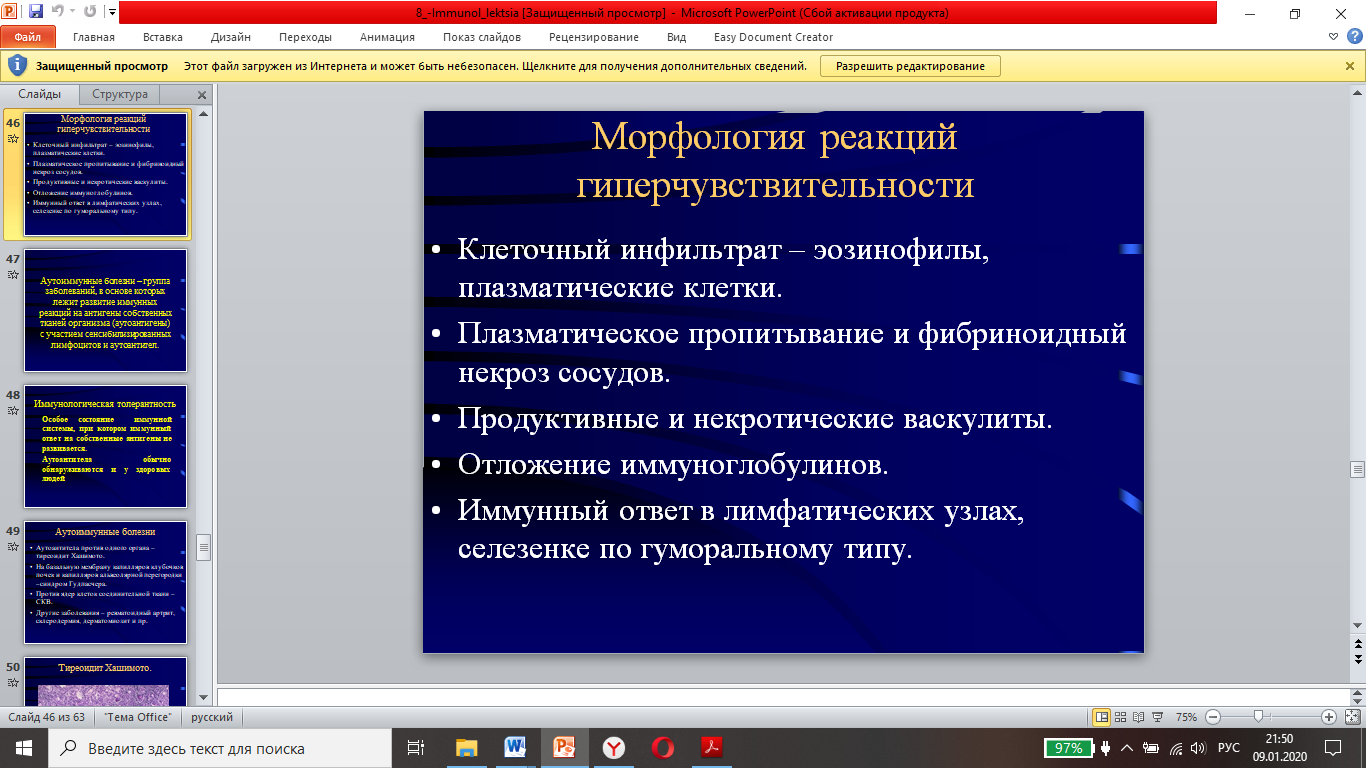Image resolution: width=1366 pixels, height=768 pixels.
Task: Switch to the Анимация ribbon tab
Action: point(387,37)
